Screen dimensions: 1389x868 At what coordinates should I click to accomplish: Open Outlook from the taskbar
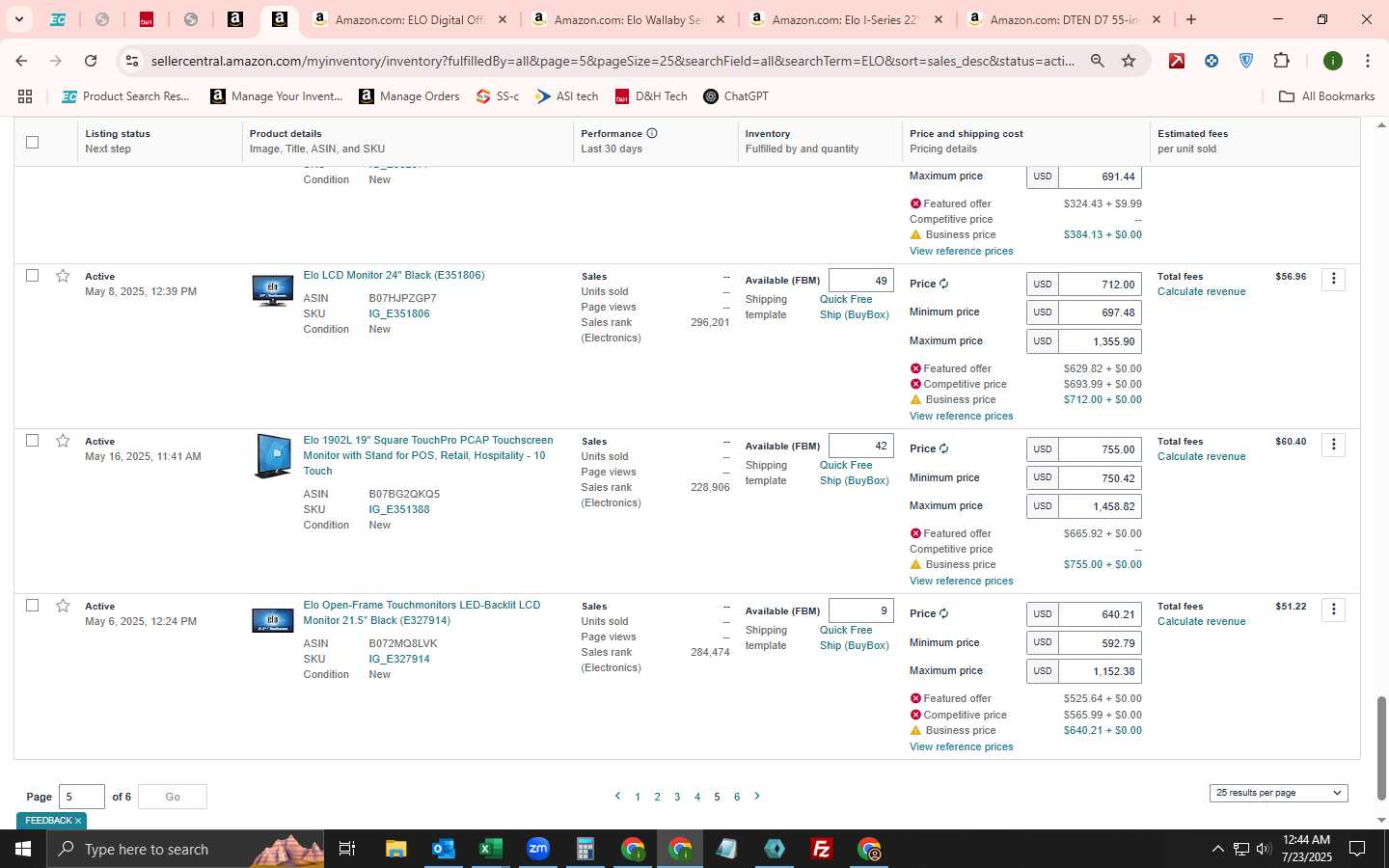[x=443, y=849]
